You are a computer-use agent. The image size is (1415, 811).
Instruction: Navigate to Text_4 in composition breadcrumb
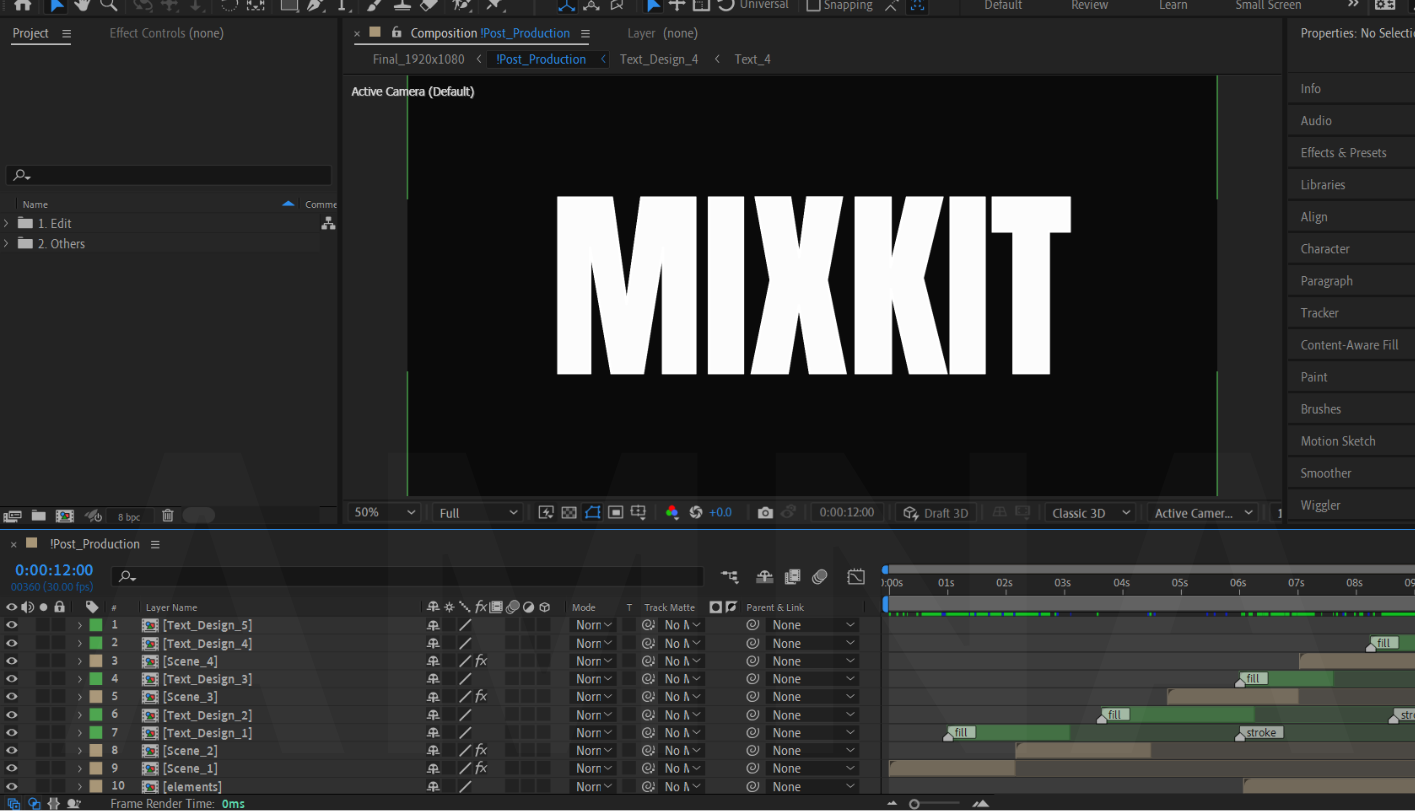click(752, 59)
